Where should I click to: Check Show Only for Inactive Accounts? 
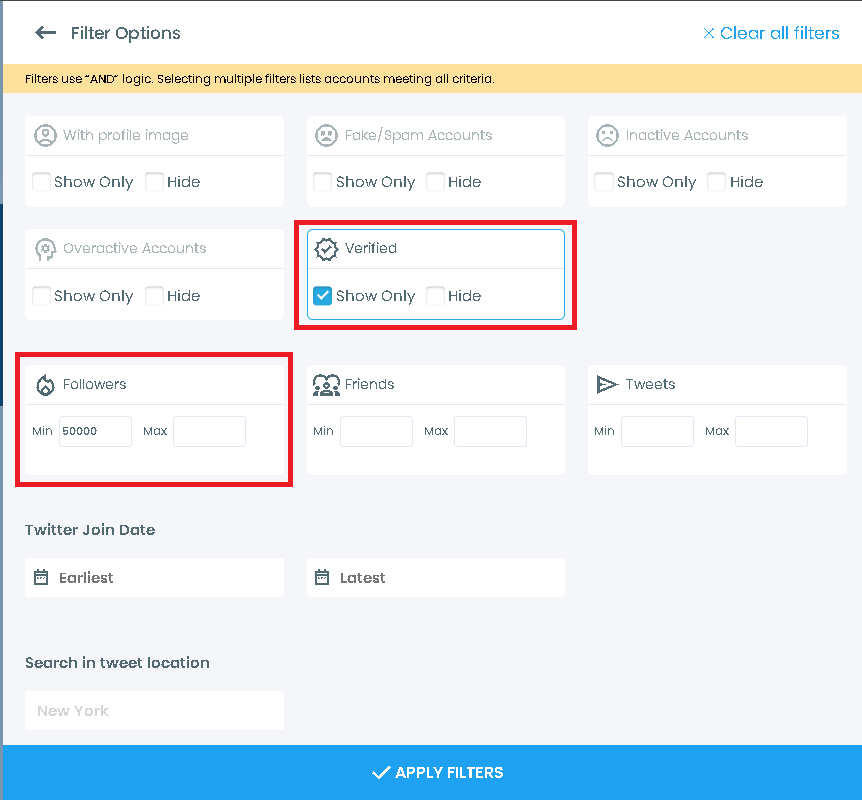click(604, 181)
